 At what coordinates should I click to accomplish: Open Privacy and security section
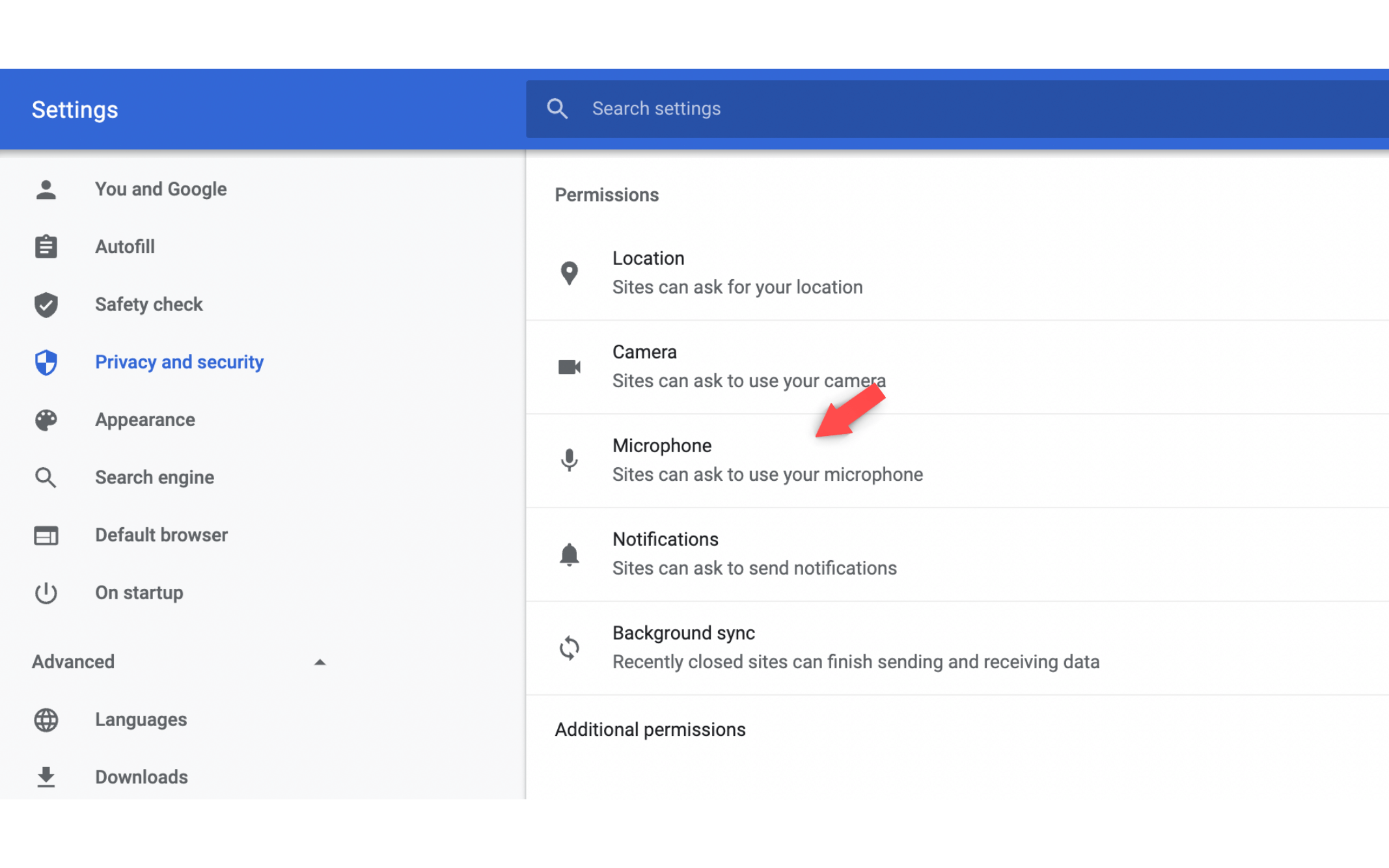tap(179, 362)
